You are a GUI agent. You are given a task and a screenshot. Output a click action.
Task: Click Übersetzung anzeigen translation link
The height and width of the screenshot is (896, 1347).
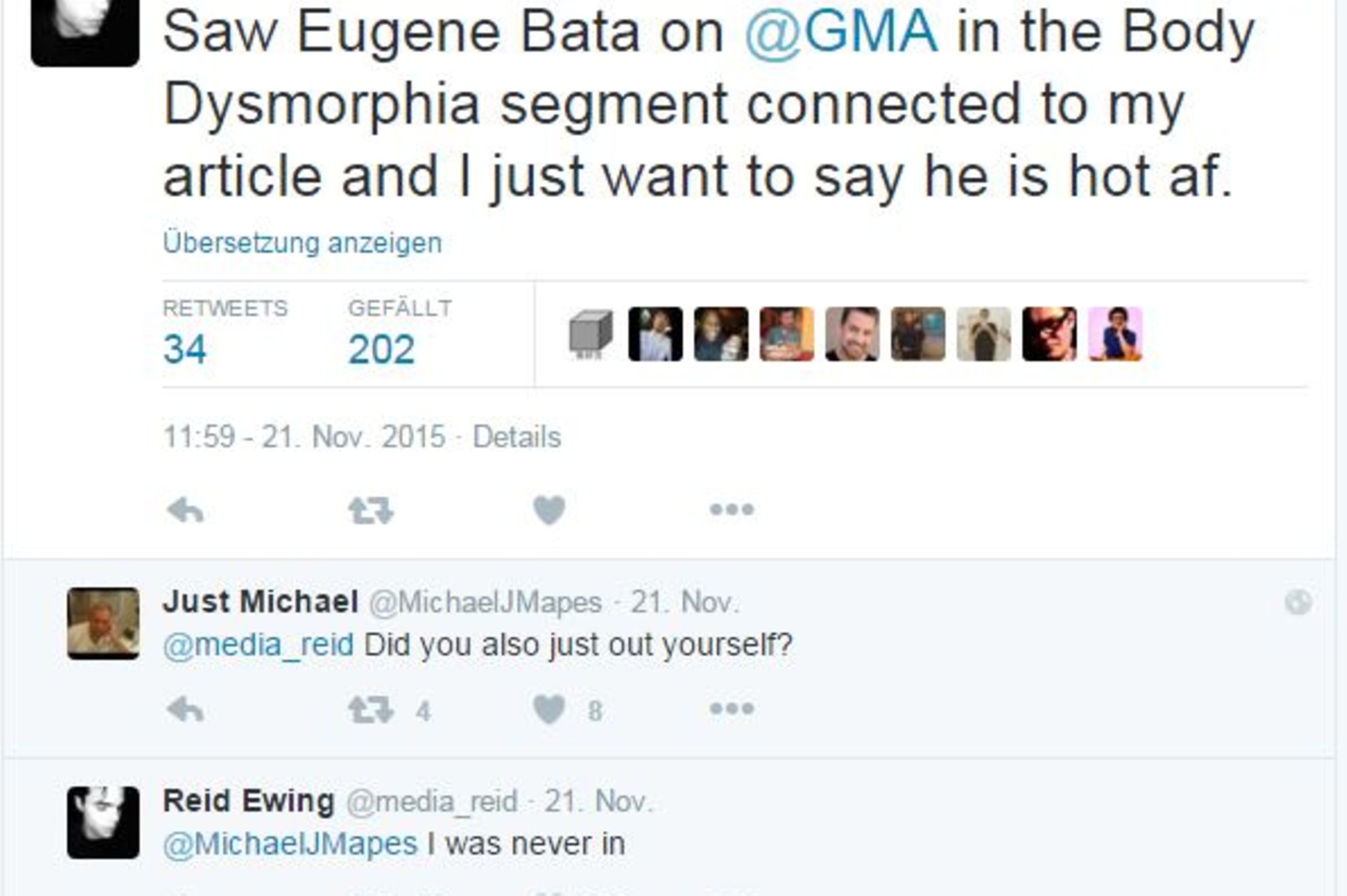click(303, 243)
